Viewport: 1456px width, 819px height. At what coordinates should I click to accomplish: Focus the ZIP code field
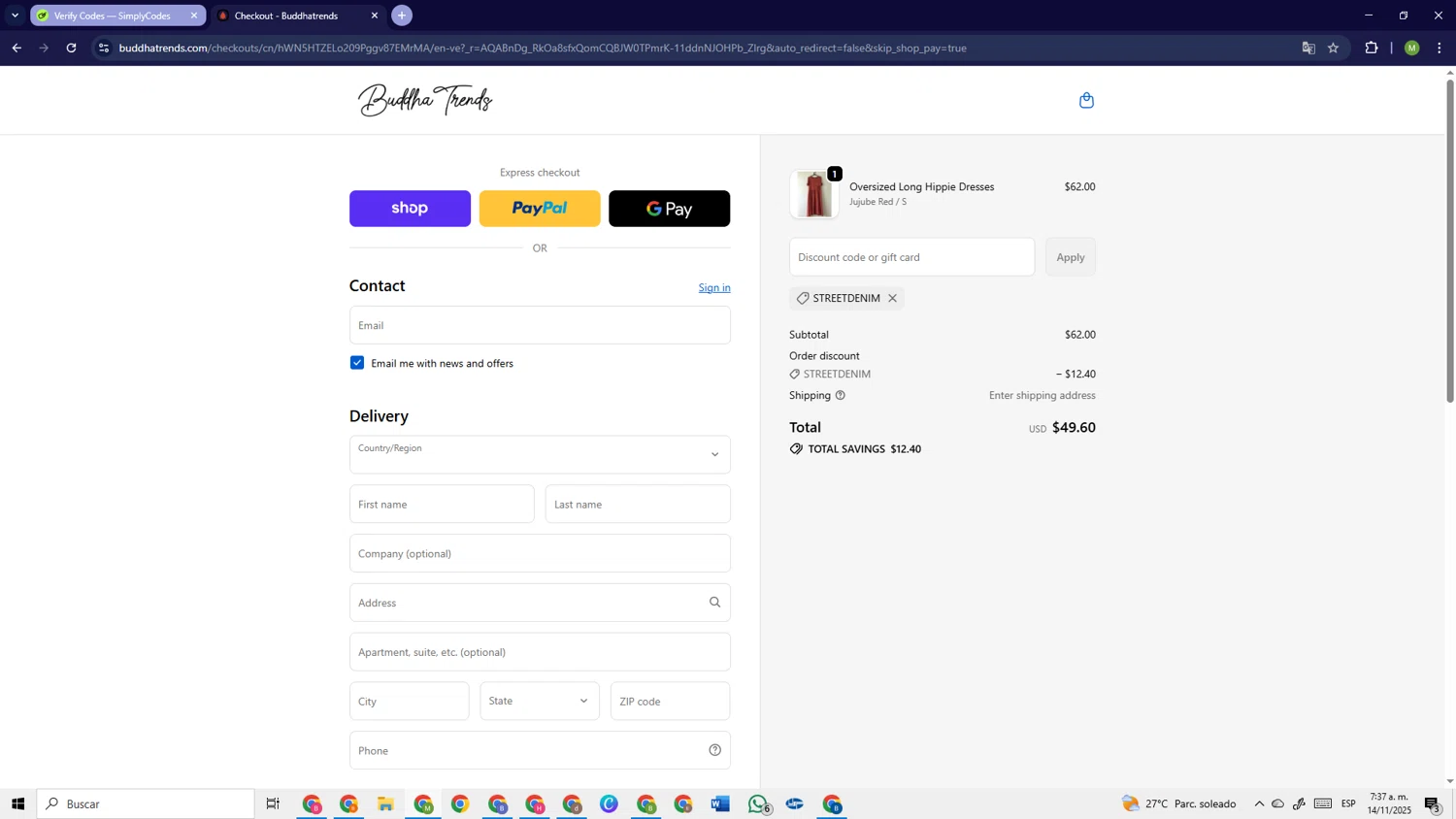click(671, 701)
